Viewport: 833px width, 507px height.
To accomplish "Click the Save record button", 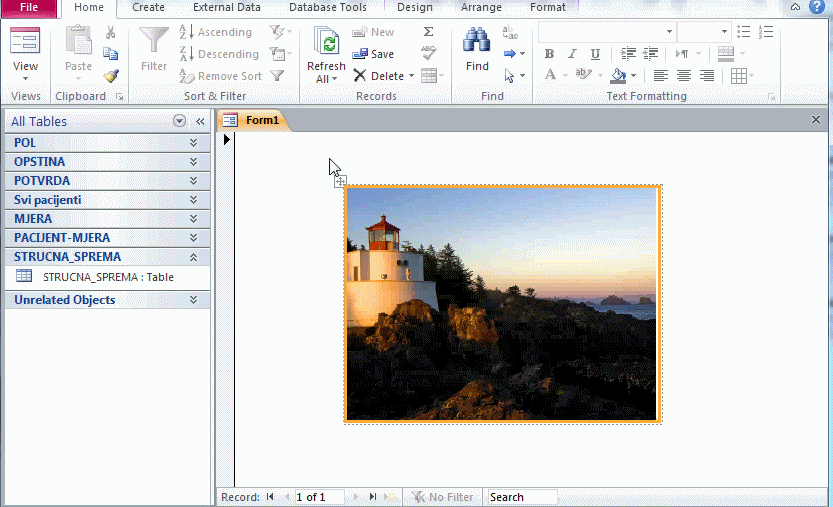I will [373, 54].
